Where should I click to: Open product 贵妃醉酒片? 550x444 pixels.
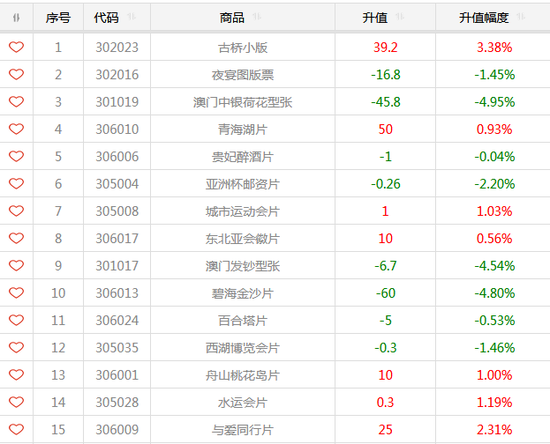pyautogui.click(x=243, y=157)
